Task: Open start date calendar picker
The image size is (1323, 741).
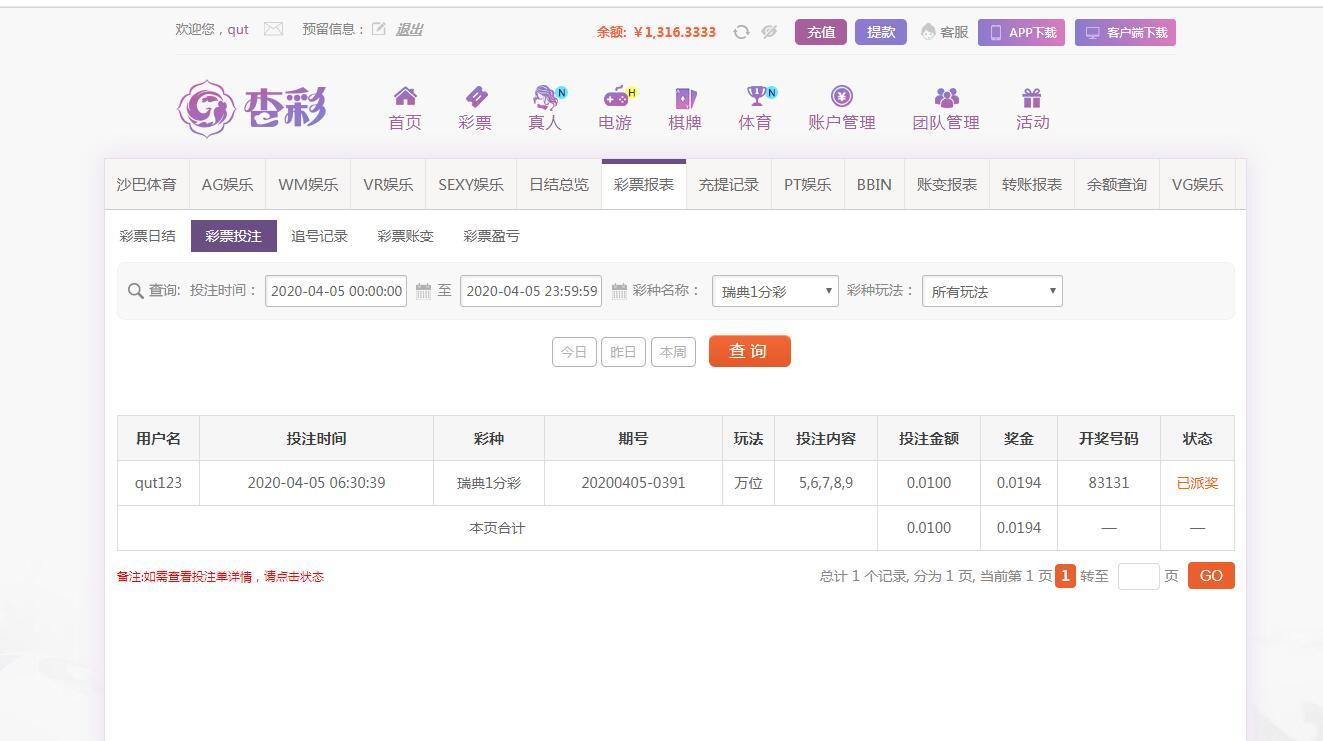Action: [423, 291]
